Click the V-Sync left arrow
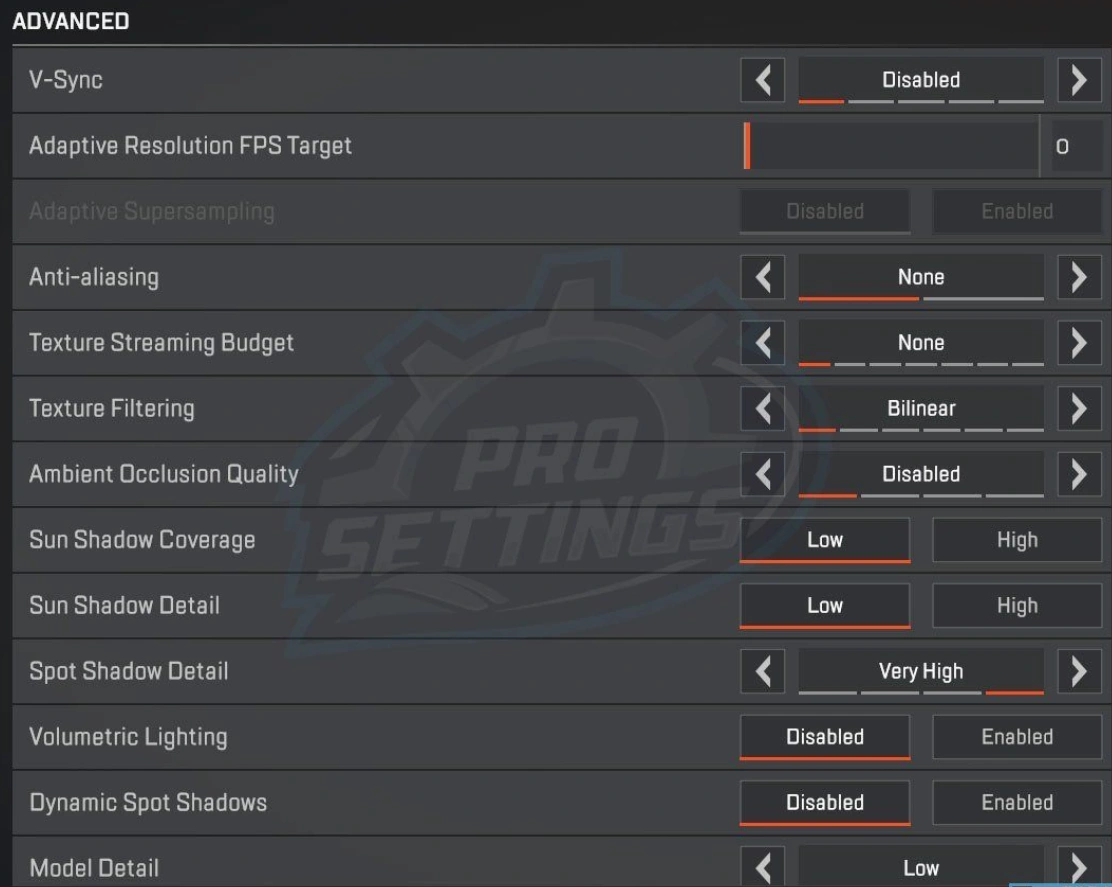The width and height of the screenshot is (1112, 887). 763,80
